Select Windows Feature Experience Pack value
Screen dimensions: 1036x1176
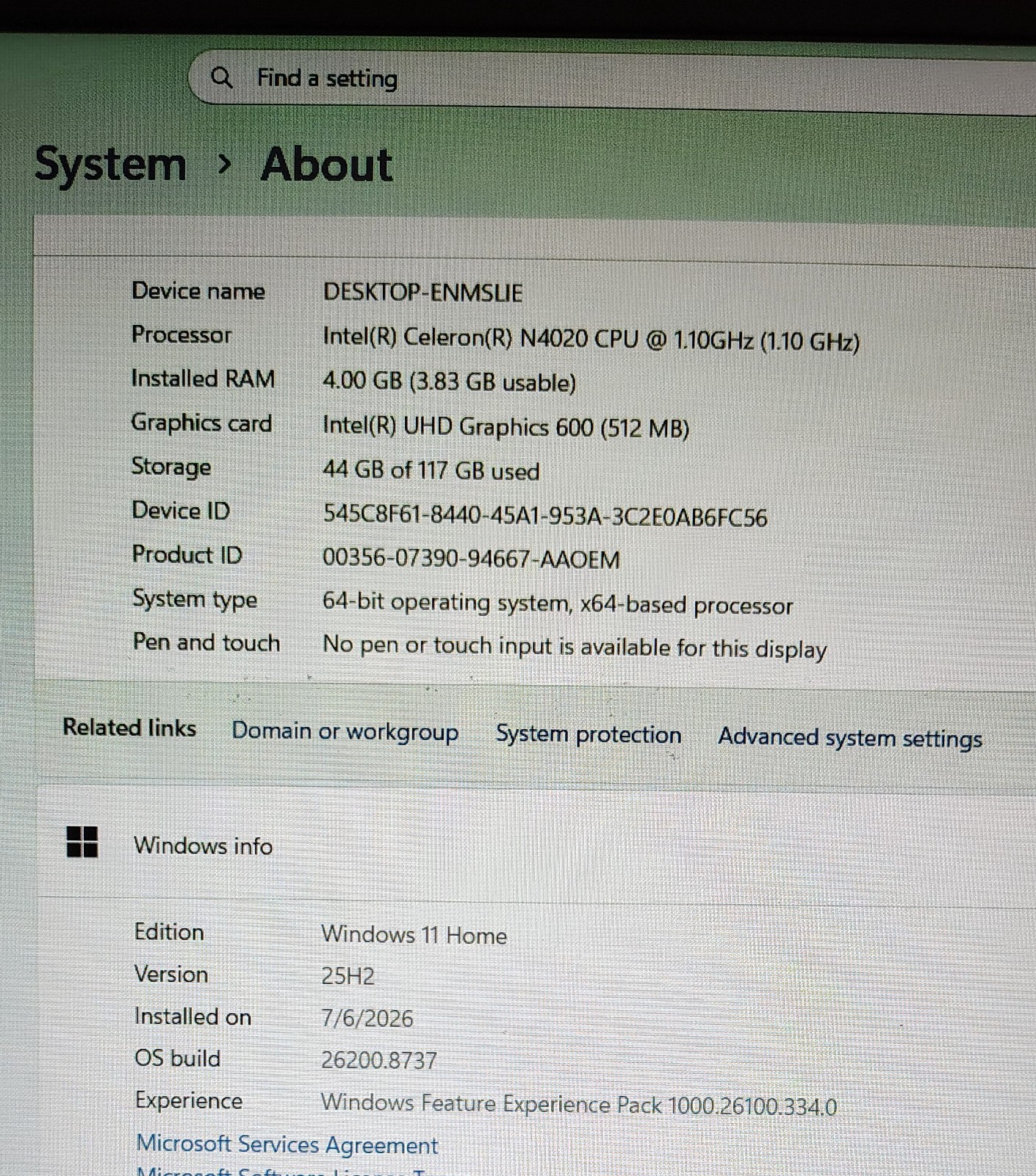pos(579,1104)
